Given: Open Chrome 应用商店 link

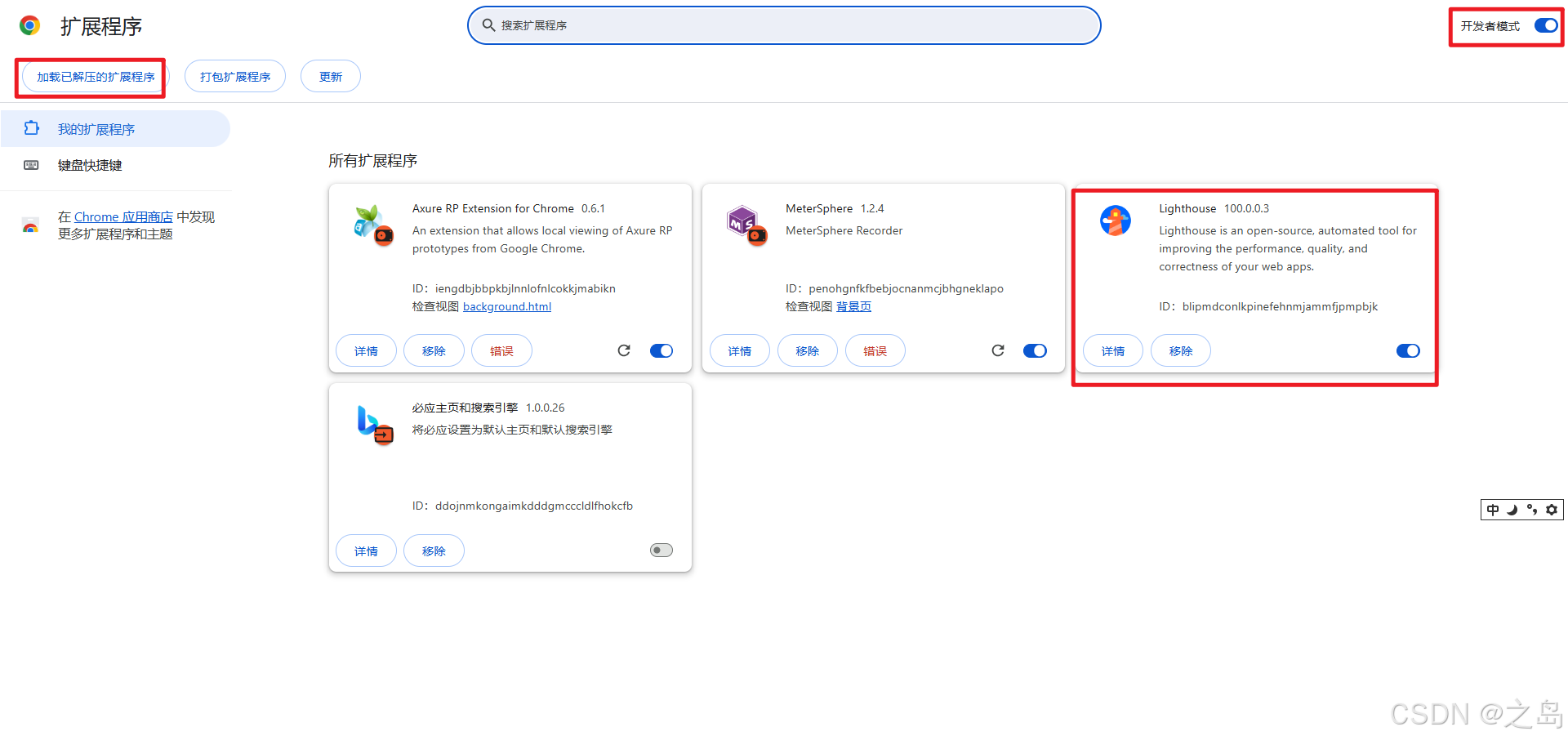Looking at the screenshot, I should point(123,216).
